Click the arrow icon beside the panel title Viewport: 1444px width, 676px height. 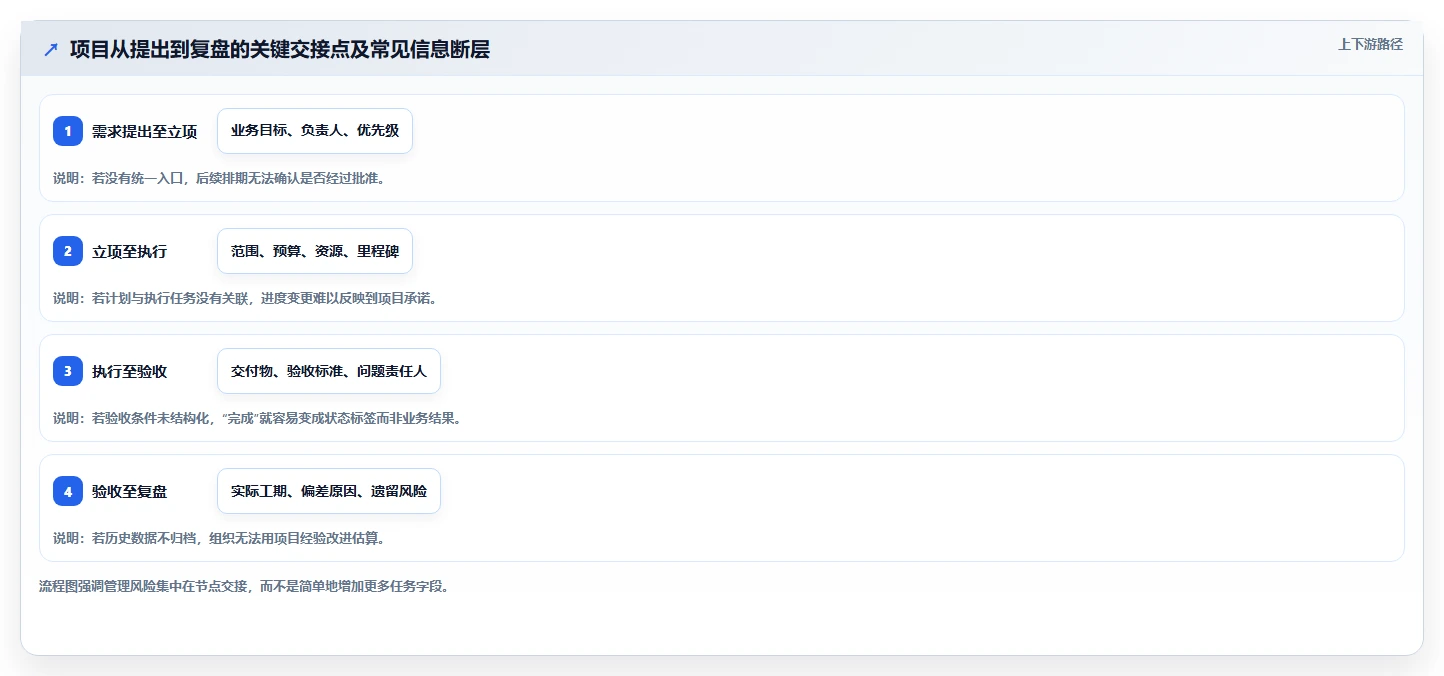[50, 50]
